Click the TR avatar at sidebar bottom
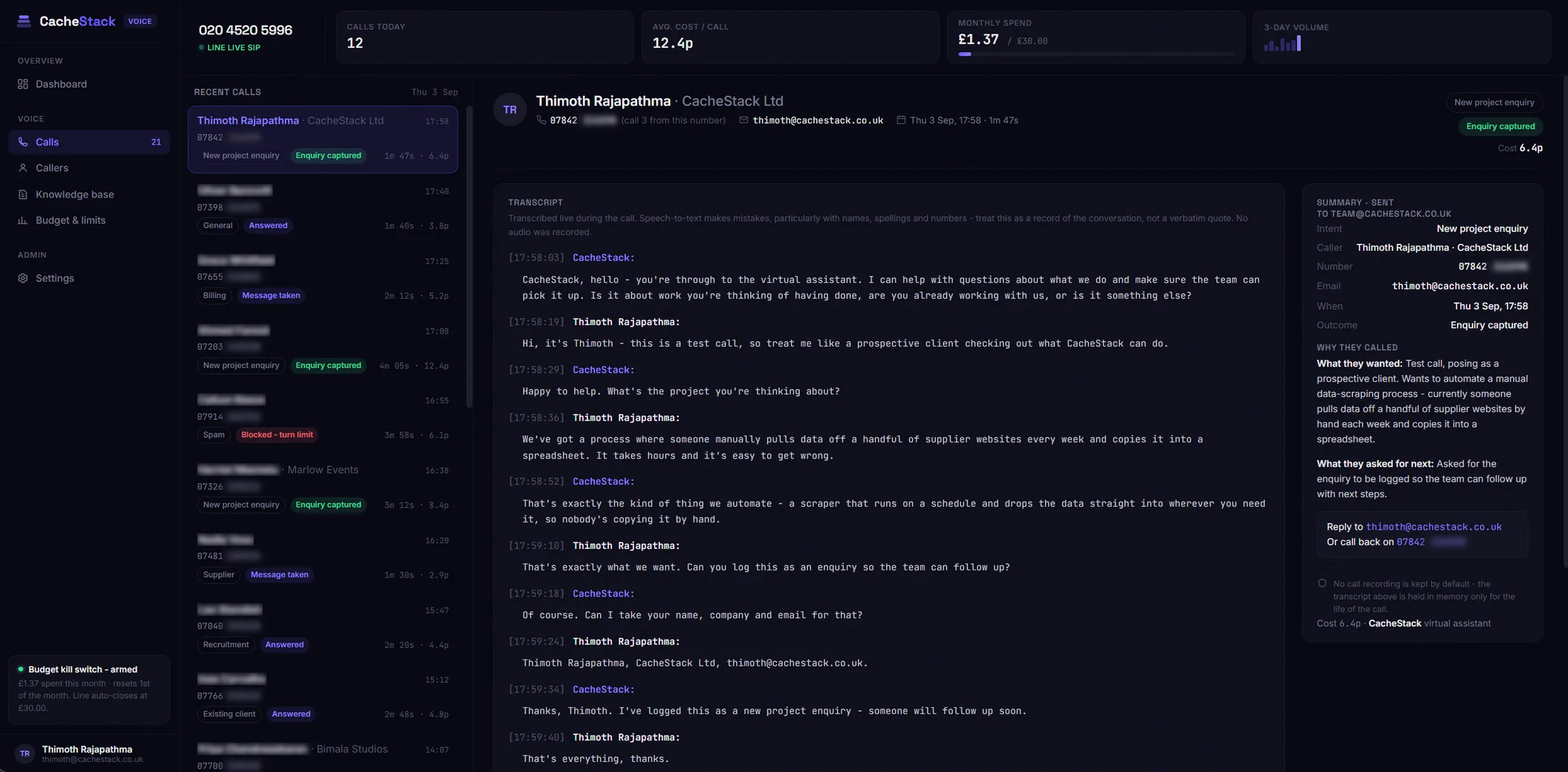This screenshot has height=772, width=1568. pos(25,753)
